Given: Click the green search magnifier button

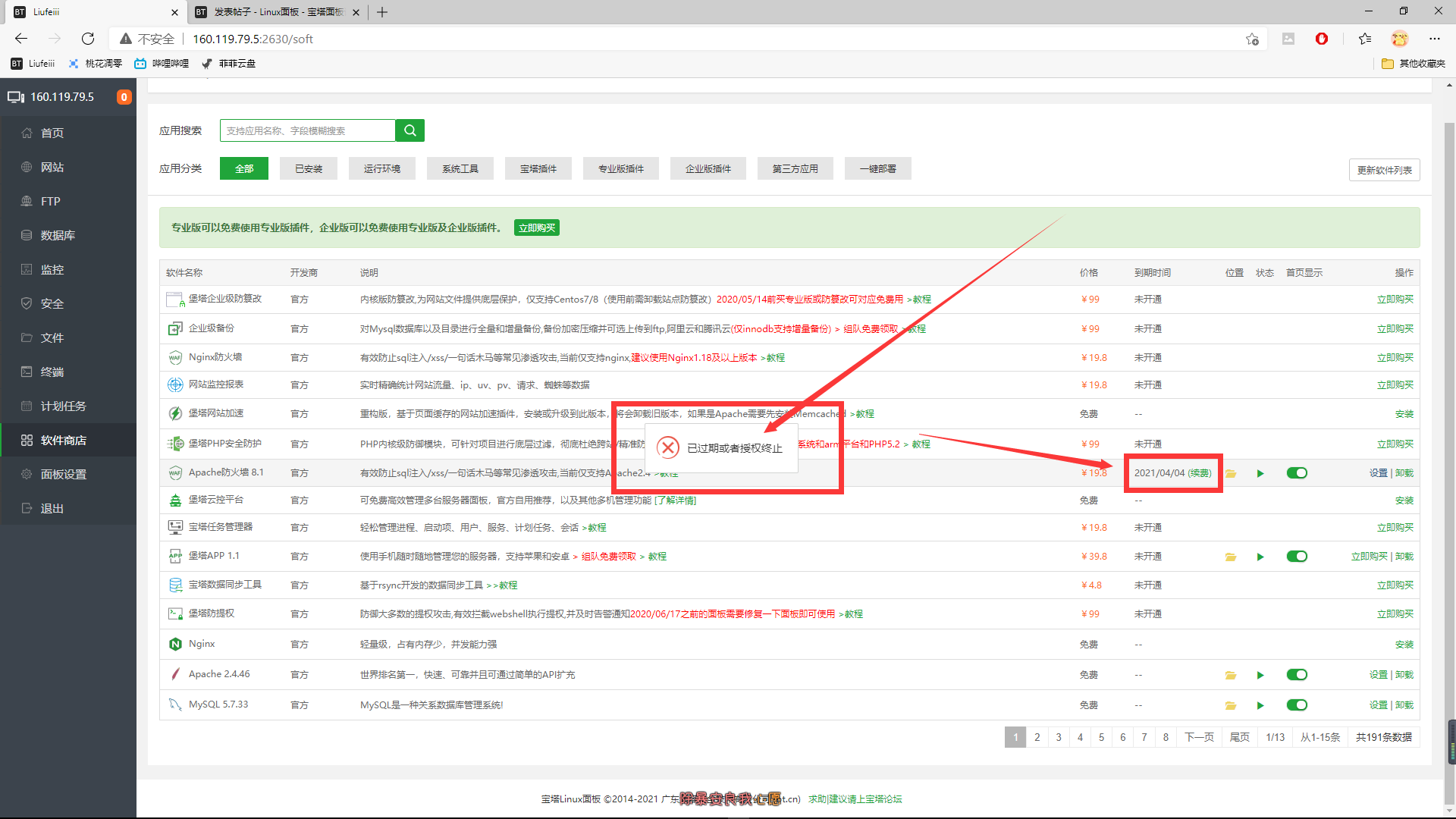Looking at the screenshot, I should [x=409, y=130].
